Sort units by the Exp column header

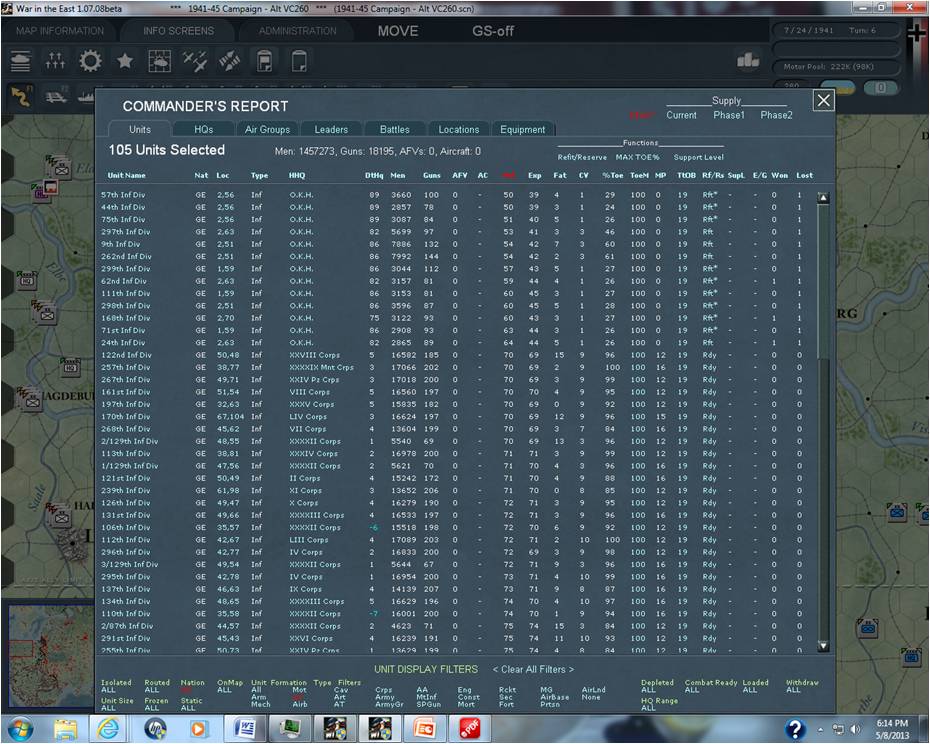tap(534, 176)
